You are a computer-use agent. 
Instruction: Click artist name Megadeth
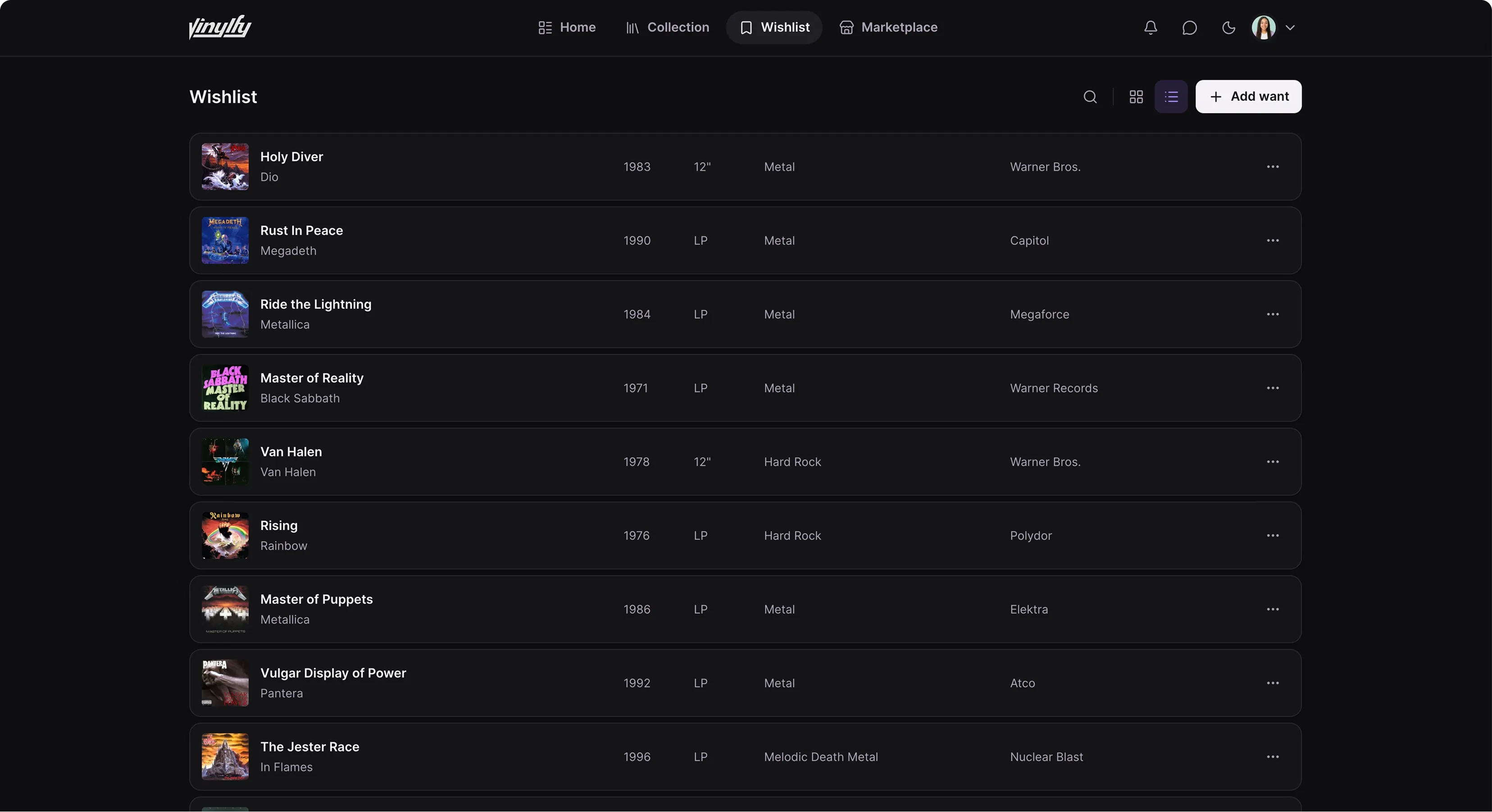point(288,251)
